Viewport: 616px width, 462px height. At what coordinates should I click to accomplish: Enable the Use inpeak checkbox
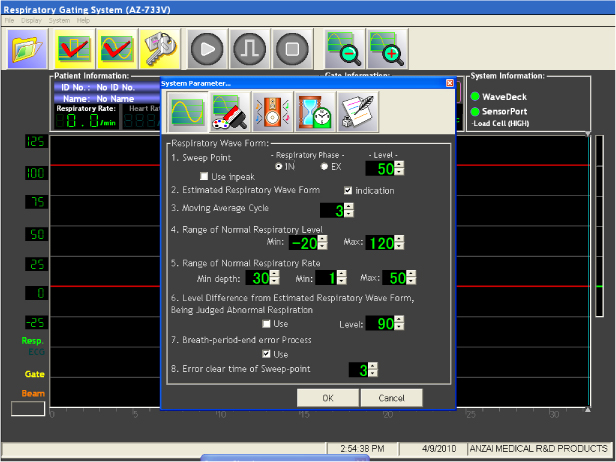[x=204, y=177]
